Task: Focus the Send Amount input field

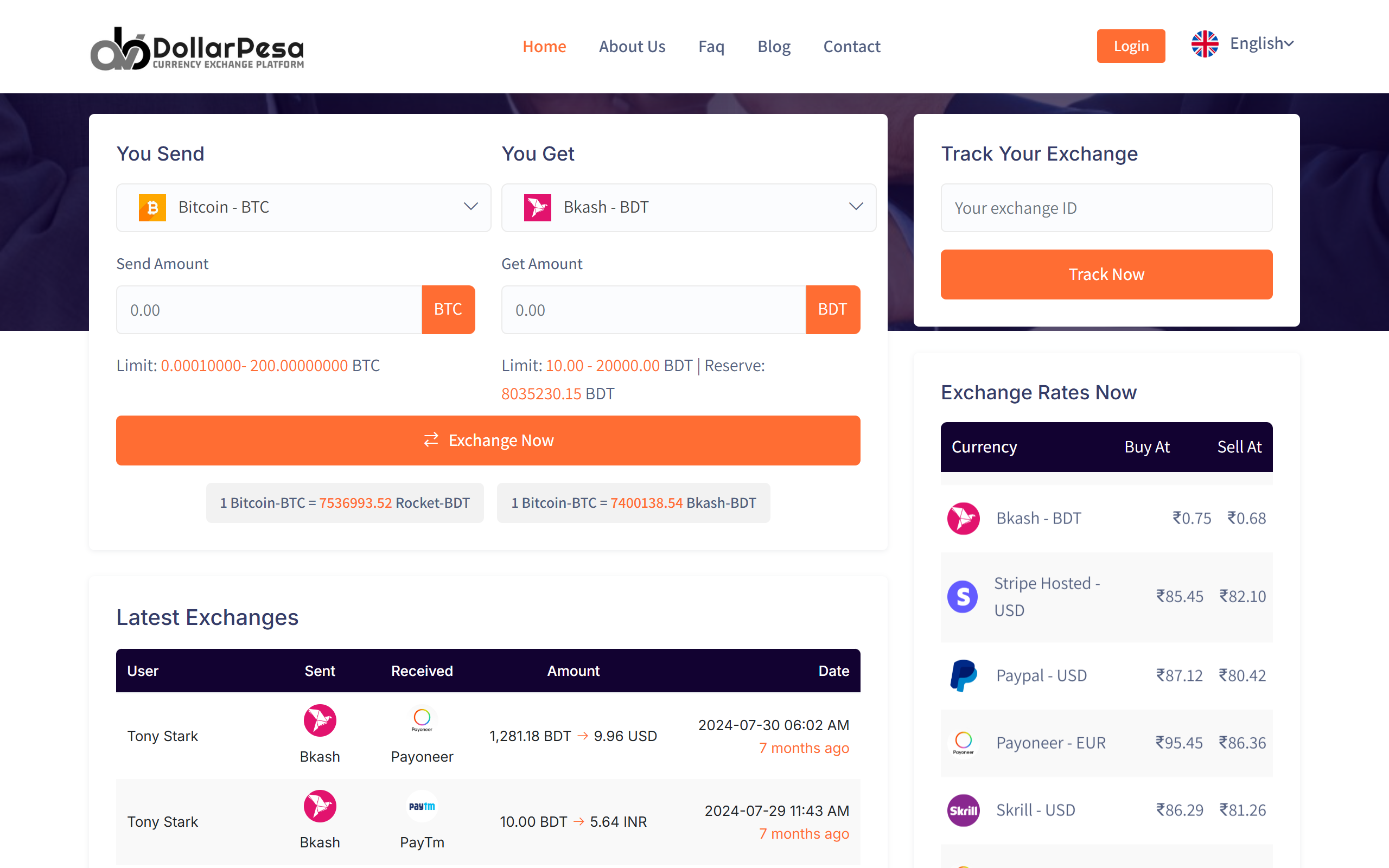Action: click(269, 310)
